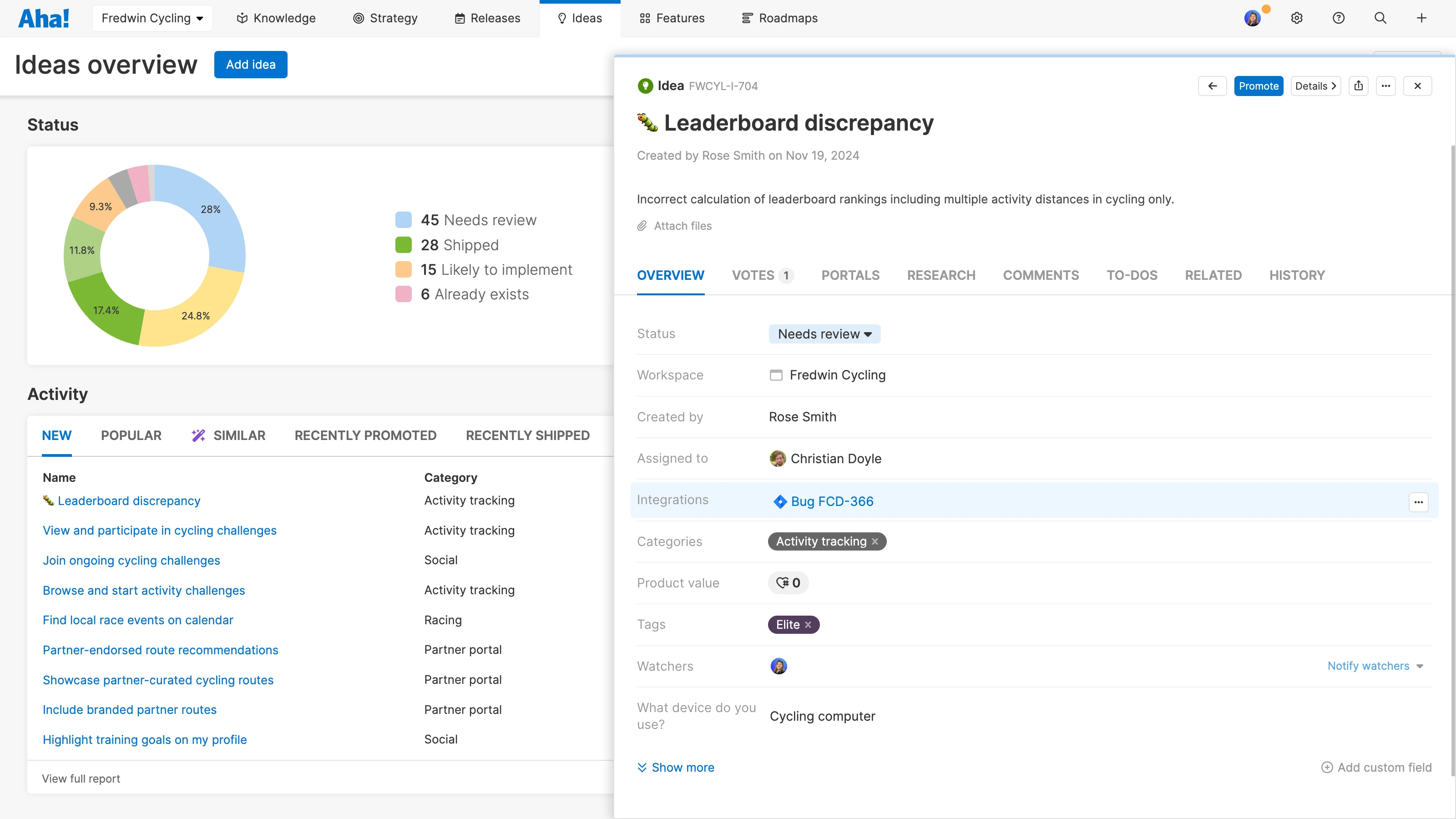Click the Attach files paperclip icon
The image size is (1456, 819).
pos(642,226)
